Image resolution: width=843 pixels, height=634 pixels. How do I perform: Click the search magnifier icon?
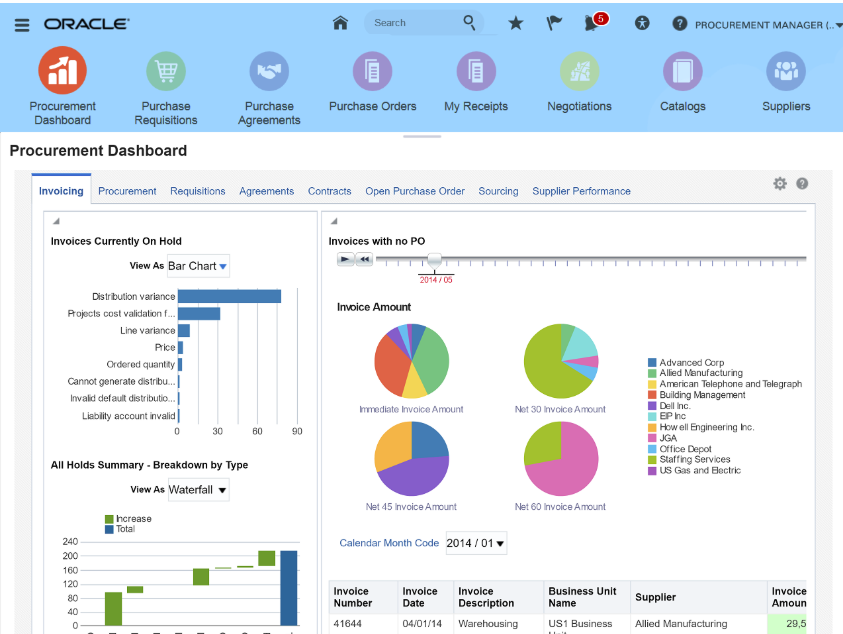tap(469, 23)
